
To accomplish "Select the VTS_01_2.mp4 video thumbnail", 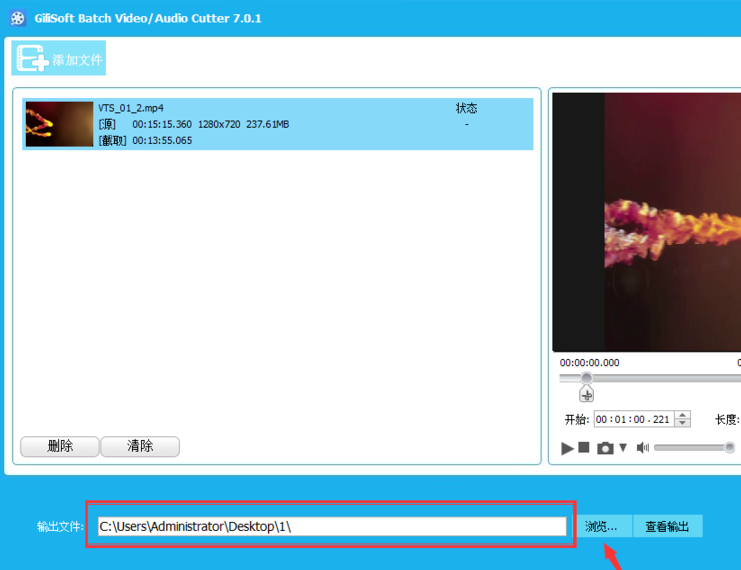I will 60,124.
